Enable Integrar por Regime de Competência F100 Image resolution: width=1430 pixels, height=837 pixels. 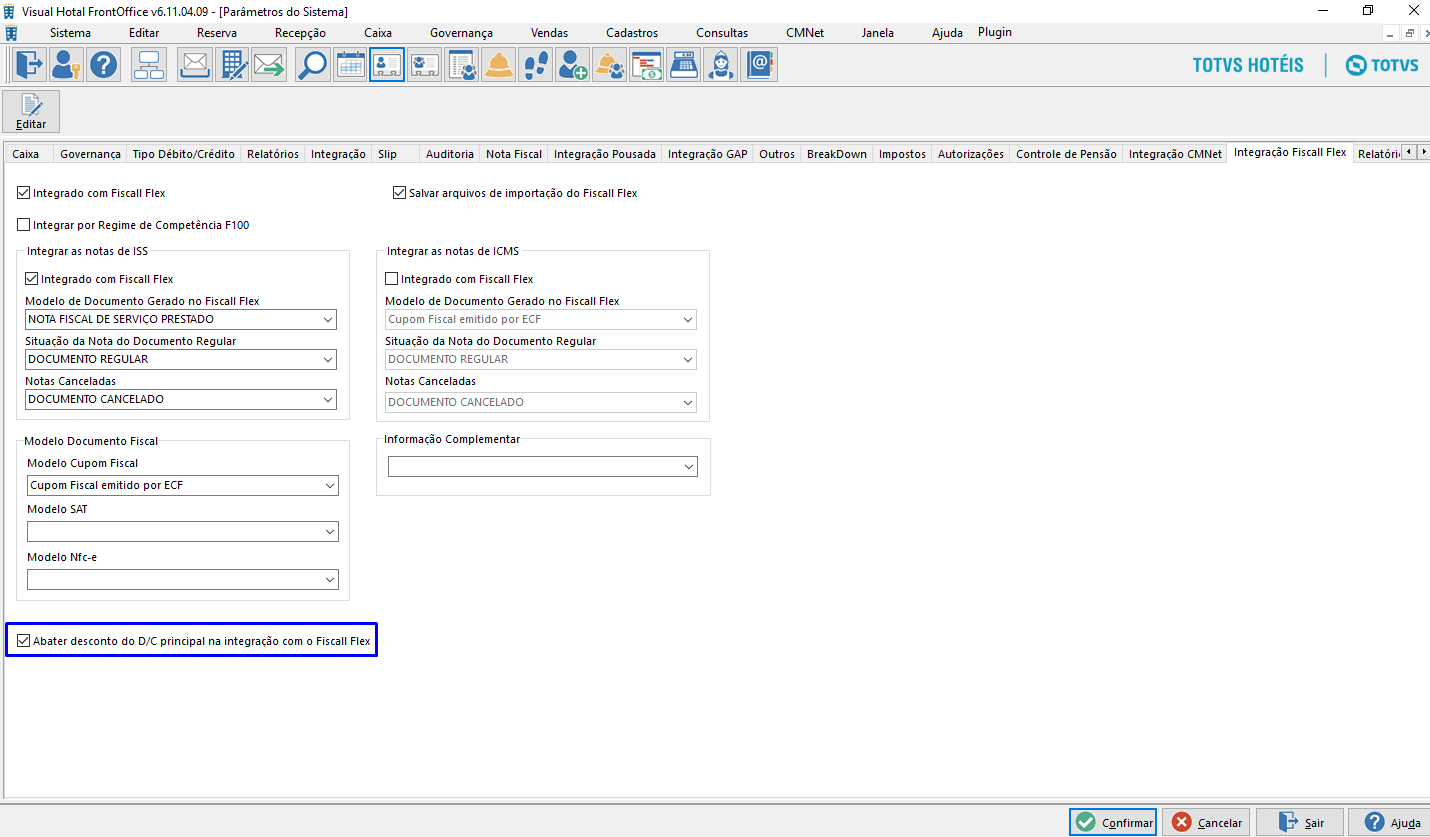tap(24, 225)
